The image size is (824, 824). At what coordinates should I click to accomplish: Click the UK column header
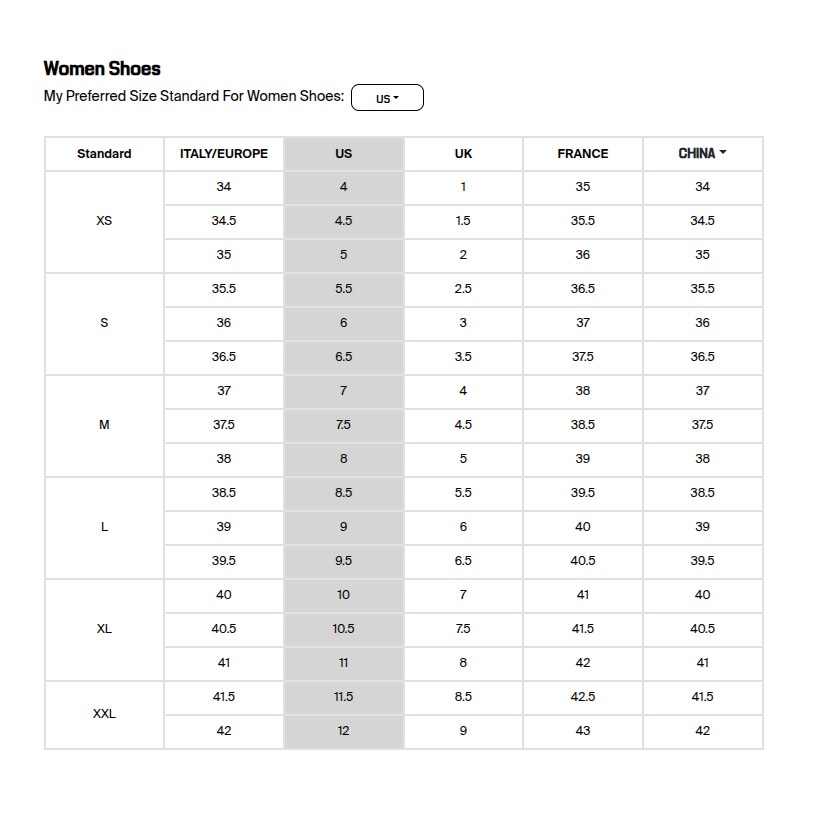pos(463,154)
